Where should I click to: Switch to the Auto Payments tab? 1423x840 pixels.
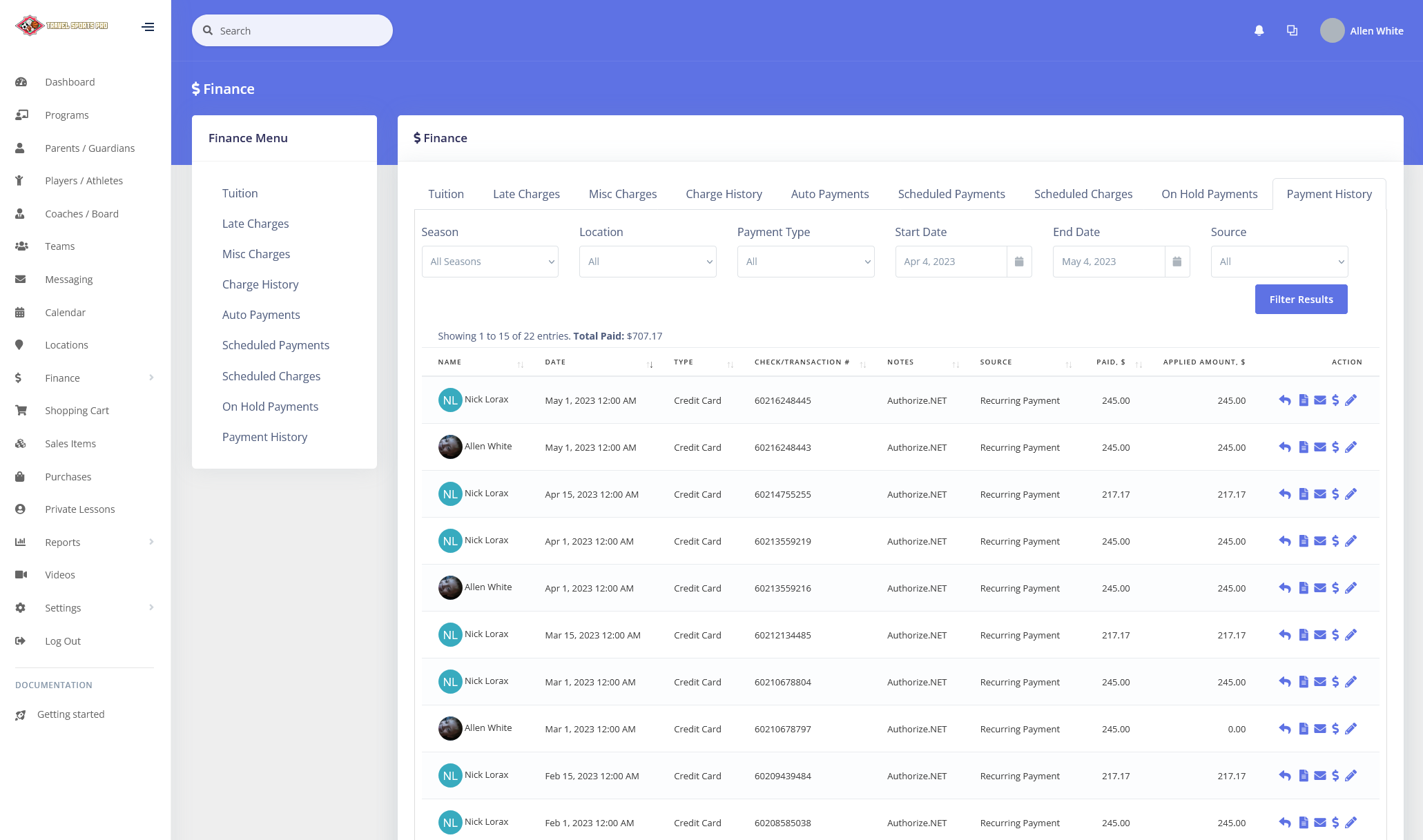click(x=829, y=194)
